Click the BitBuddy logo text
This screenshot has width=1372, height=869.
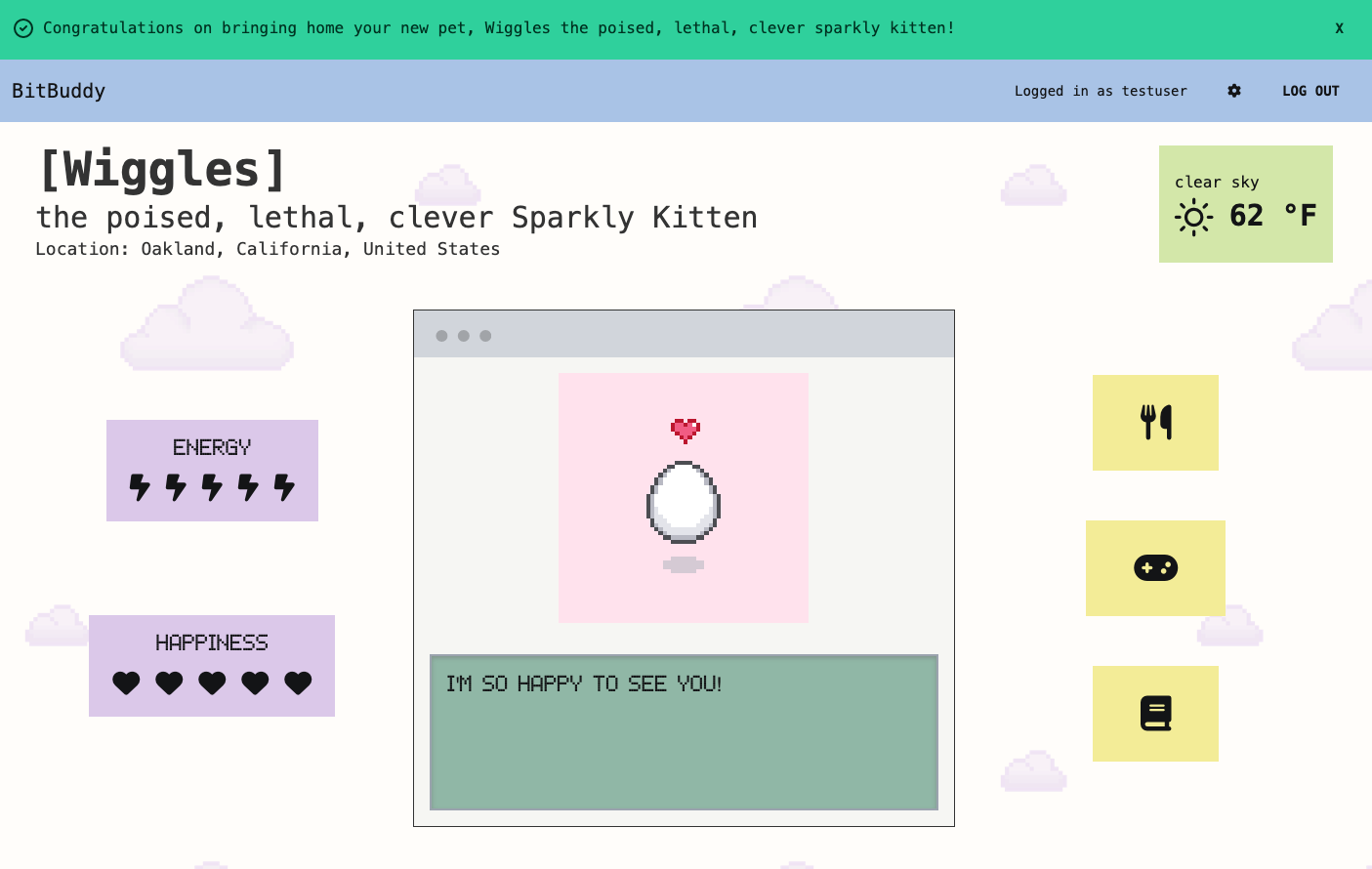click(x=59, y=91)
